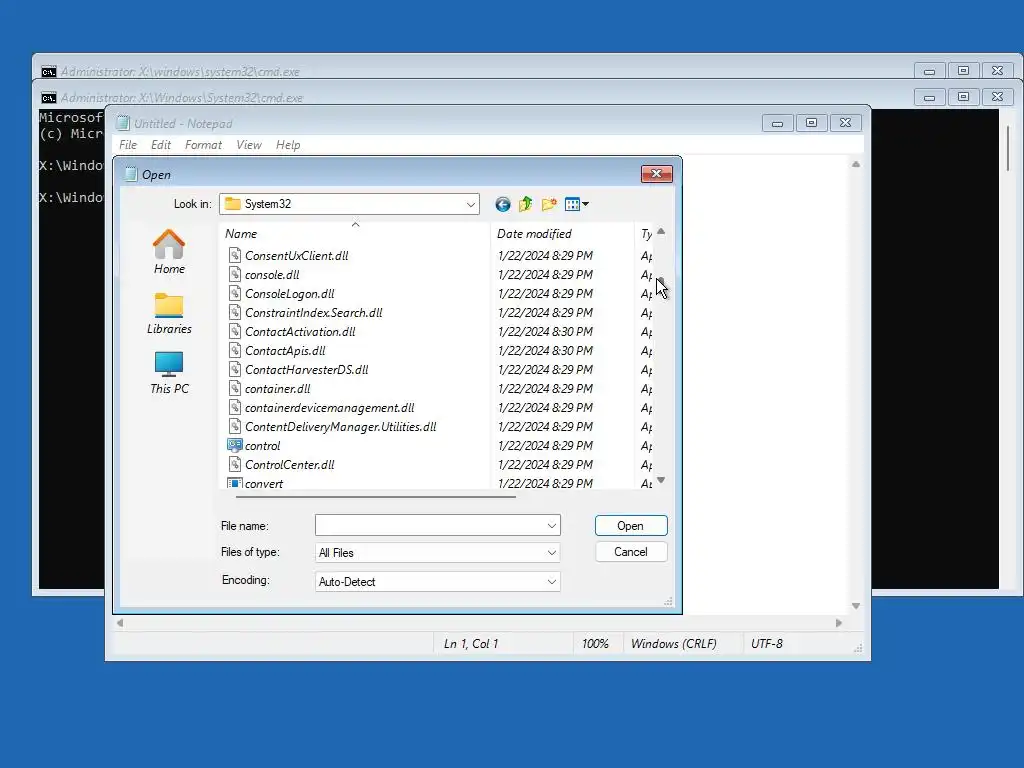The height and width of the screenshot is (768, 1024).
Task: Select the containerdevicemanagement.dll file icon
Action: pyautogui.click(x=234, y=407)
